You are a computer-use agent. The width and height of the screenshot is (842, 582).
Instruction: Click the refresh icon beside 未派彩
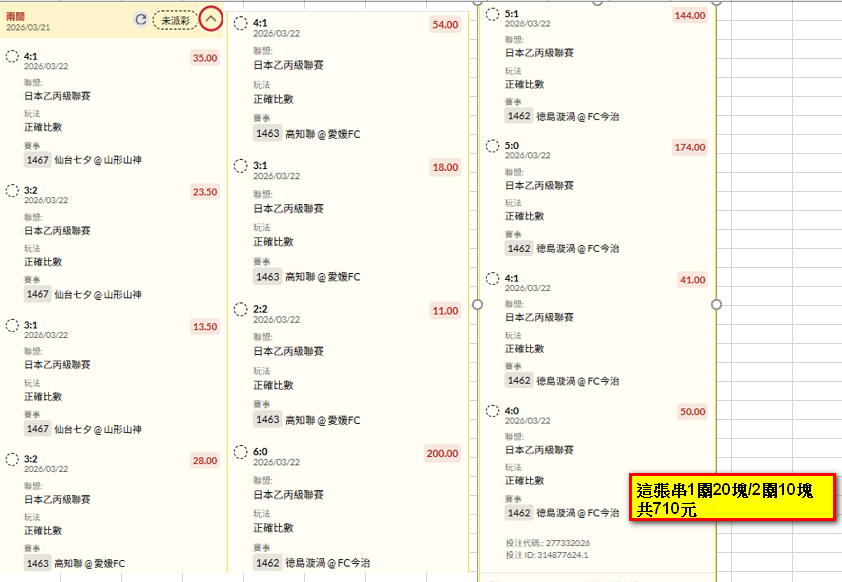click(141, 19)
